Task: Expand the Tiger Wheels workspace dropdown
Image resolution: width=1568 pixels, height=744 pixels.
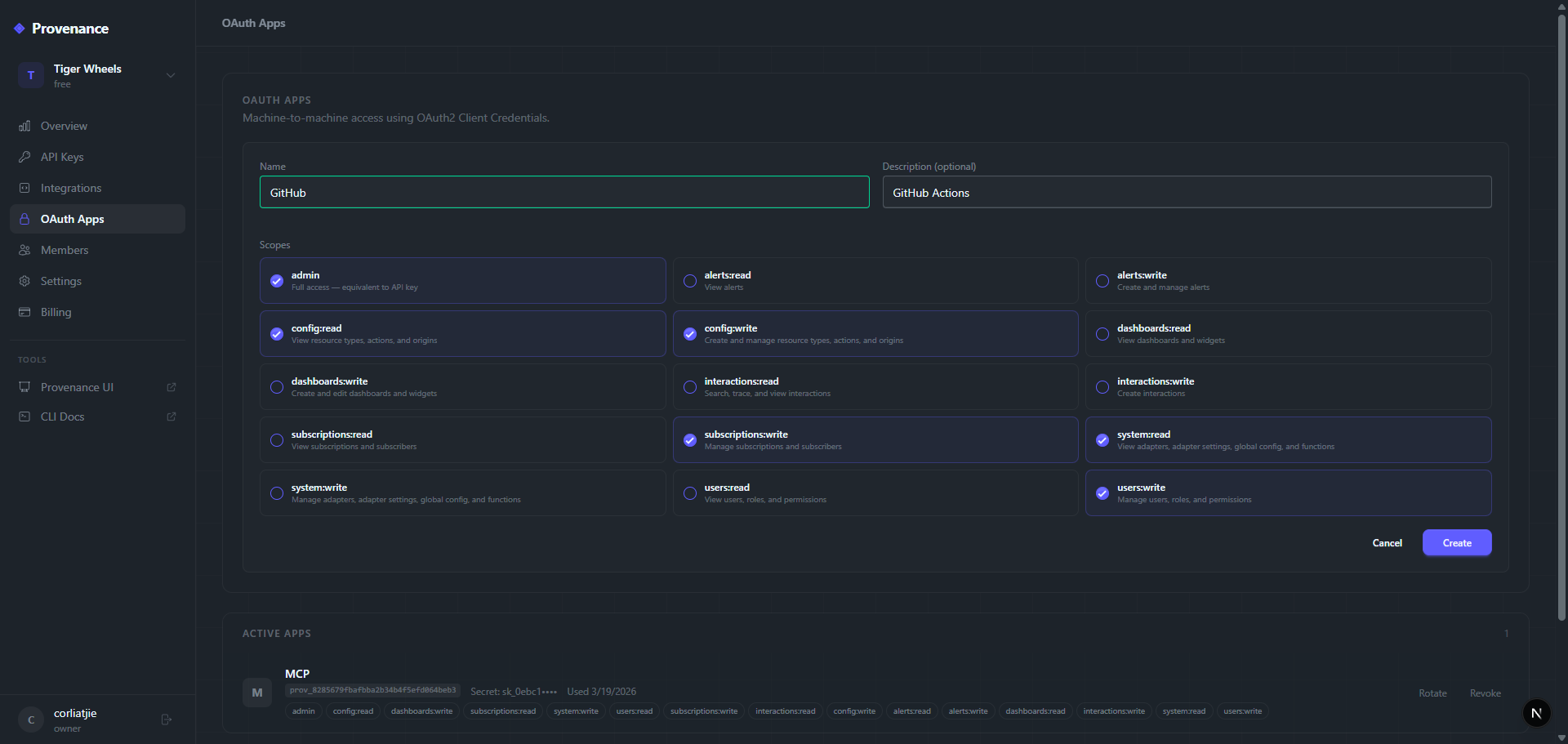Action: click(171, 75)
